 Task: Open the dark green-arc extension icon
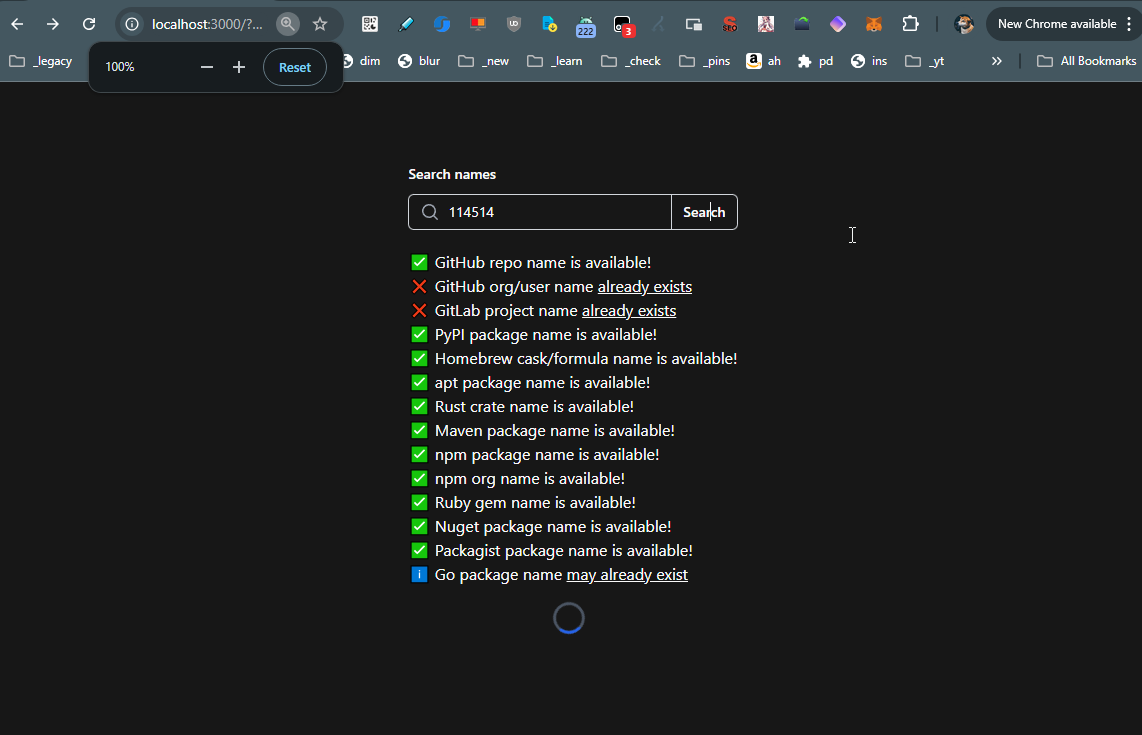pyautogui.click(x=802, y=24)
